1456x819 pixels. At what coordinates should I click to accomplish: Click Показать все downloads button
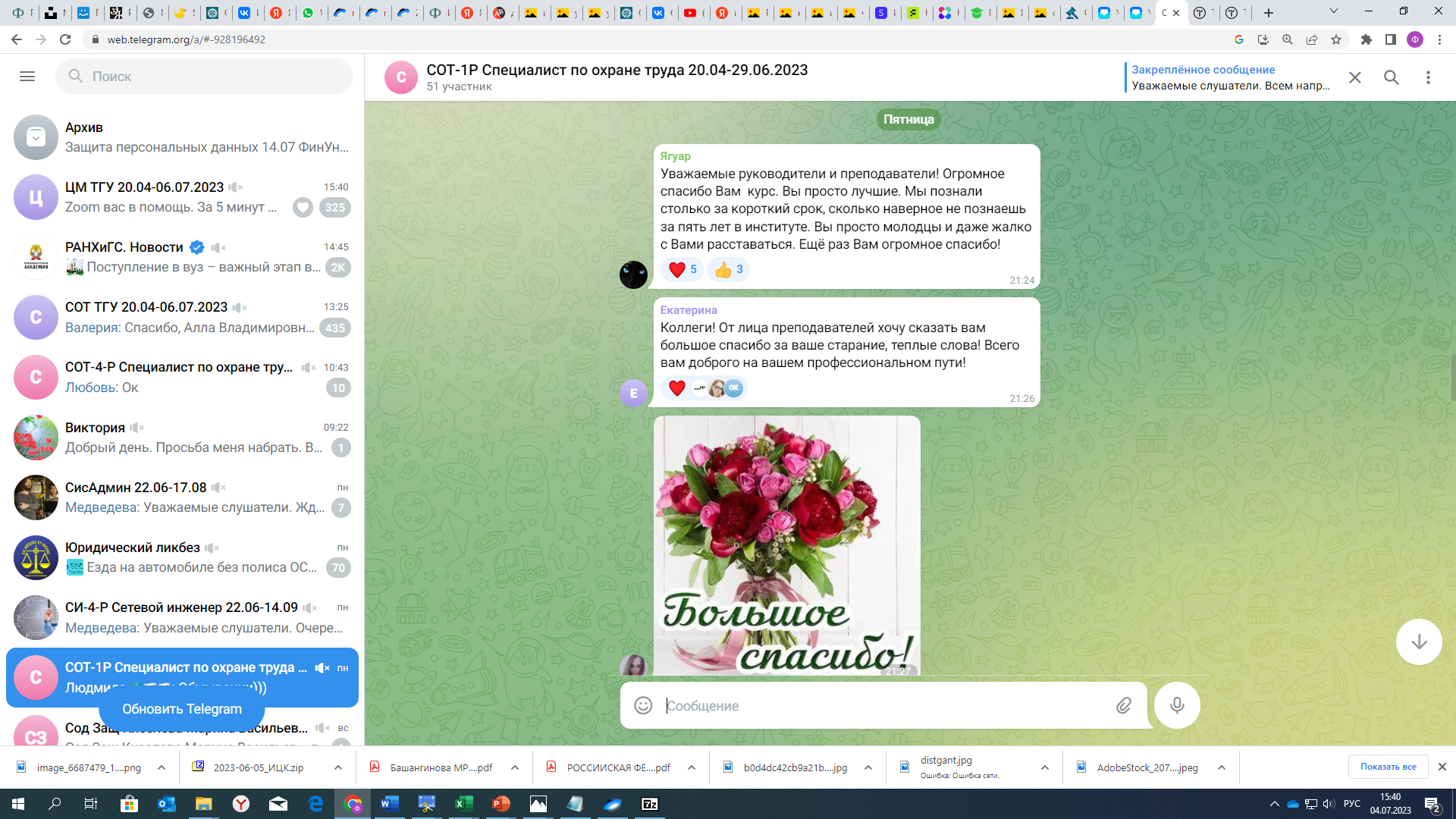click(1388, 767)
